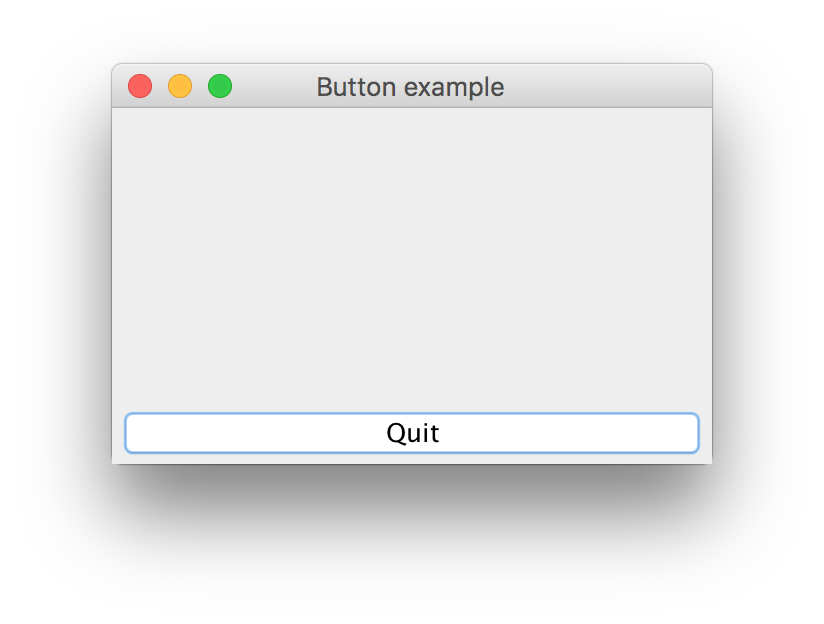The image size is (824, 624).
Task: Activate the focused Quit button
Action: (x=412, y=433)
